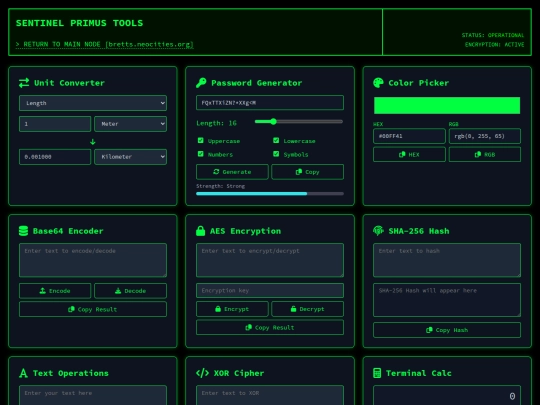The height and width of the screenshot is (405, 540).
Task: Click the Terminal Calc display
Action: pos(447,395)
